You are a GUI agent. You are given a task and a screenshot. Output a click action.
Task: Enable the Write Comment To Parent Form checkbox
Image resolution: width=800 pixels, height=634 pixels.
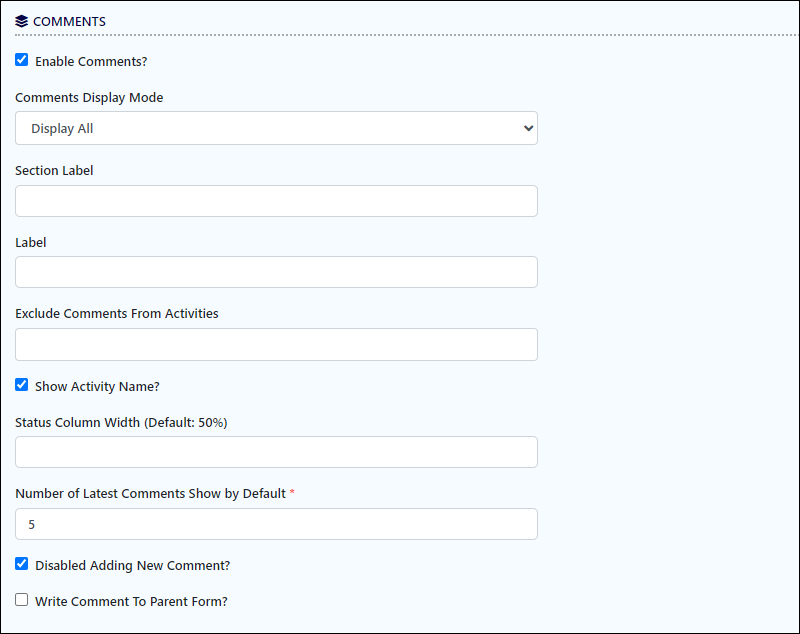[x=21, y=599]
